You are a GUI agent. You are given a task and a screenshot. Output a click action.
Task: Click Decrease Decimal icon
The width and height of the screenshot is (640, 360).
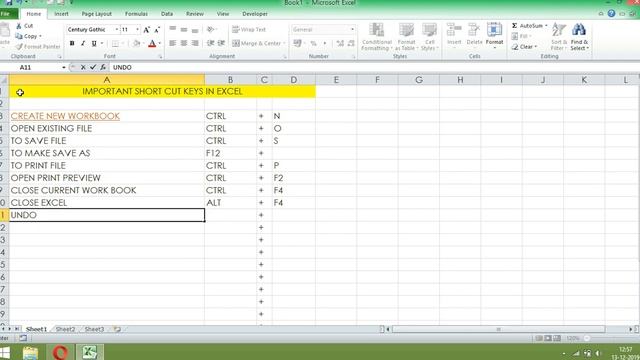pyautogui.click(x=351, y=43)
